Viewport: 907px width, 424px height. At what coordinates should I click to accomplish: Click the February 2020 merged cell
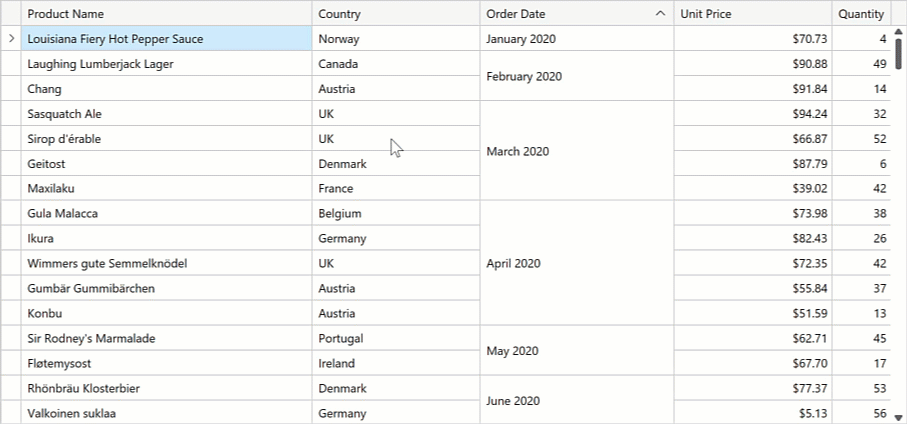[x=577, y=77]
